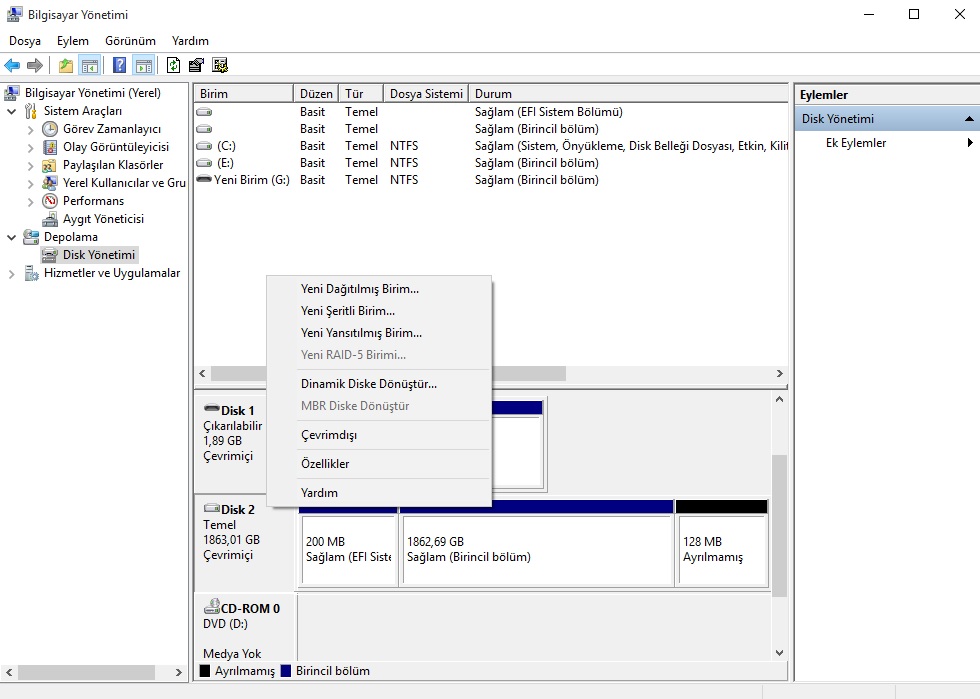Viewport: 980px width, 699px height.
Task: Click the Disk 2 drive icon
Action: click(x=212, y=508)
